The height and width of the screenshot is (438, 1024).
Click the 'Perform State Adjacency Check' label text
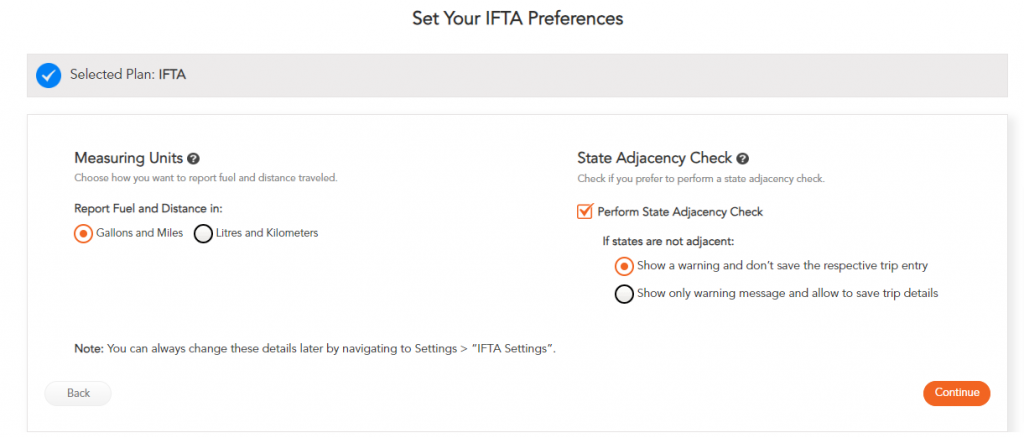(680, 211)
